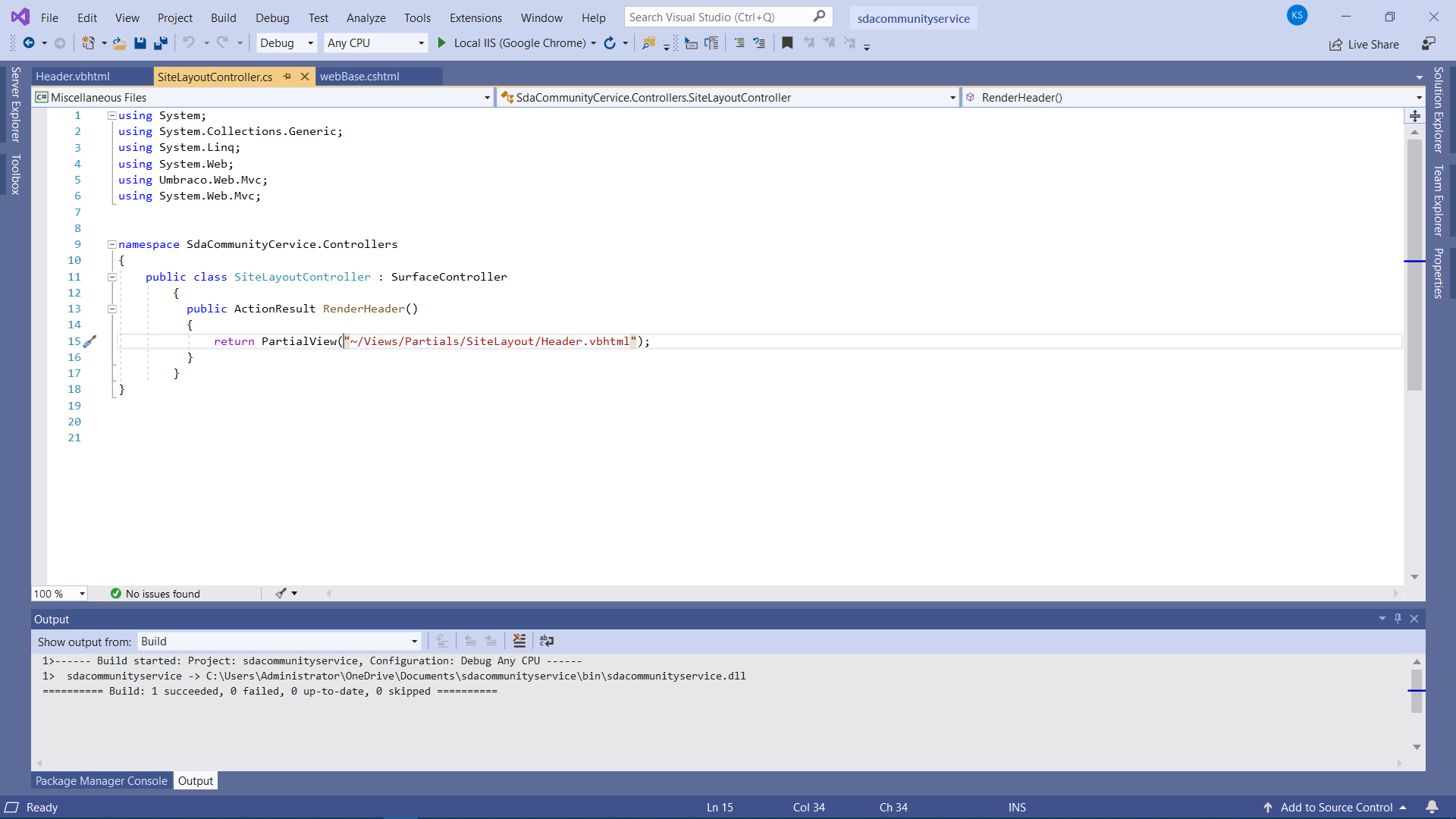Click the Open File folder icon
Viewport: 1456px width, 819px height.
click(120, 43)
